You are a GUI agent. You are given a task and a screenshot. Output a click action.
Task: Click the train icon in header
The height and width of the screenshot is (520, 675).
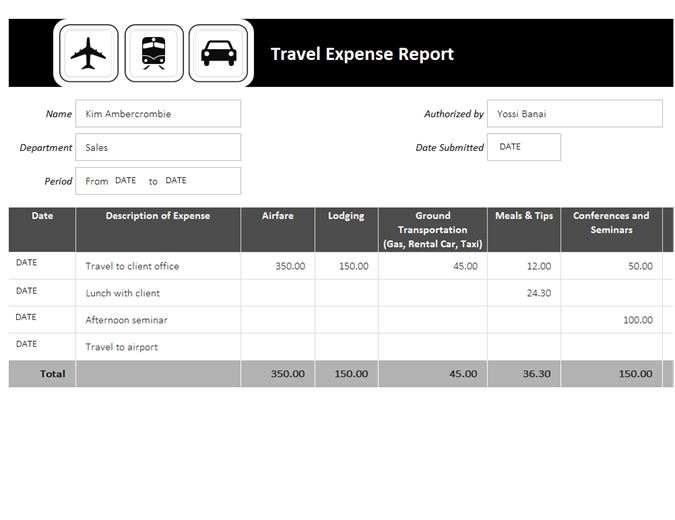click(x=154, y=53)
